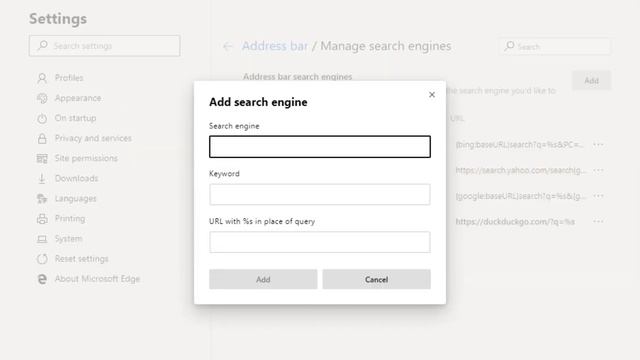The height and width of the screenshot is (360, 640).
Task: Click the Search settings box
Action: click(104, 46)
